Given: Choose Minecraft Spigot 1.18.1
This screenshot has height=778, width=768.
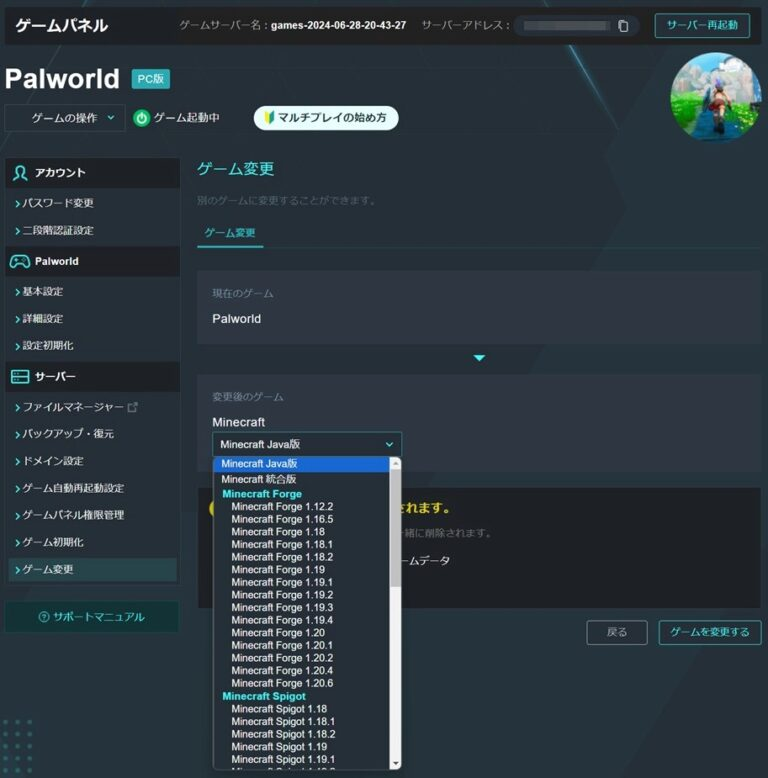Looking at the screenshot, I should point(301,721).
